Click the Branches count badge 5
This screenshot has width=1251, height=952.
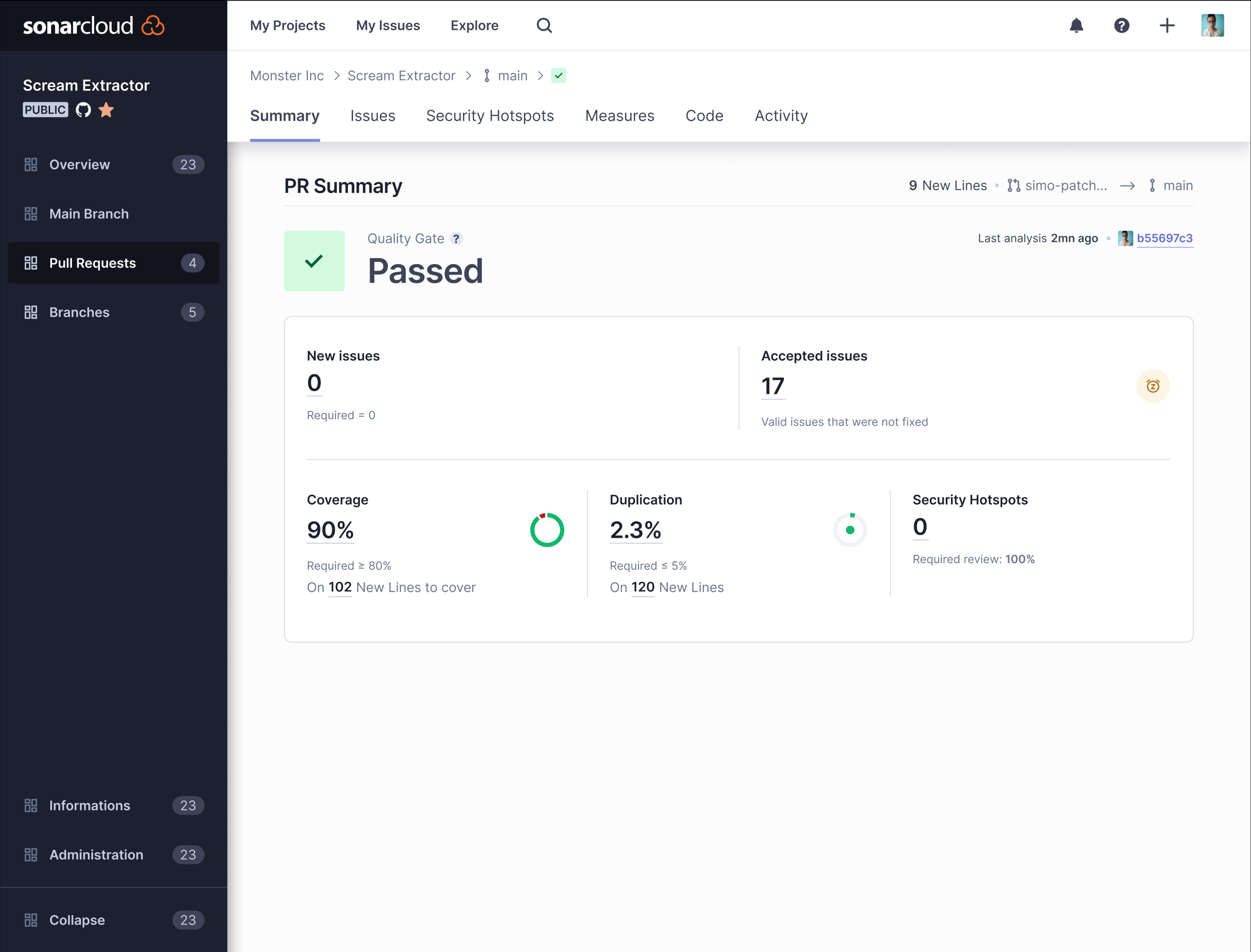[193, 312]
